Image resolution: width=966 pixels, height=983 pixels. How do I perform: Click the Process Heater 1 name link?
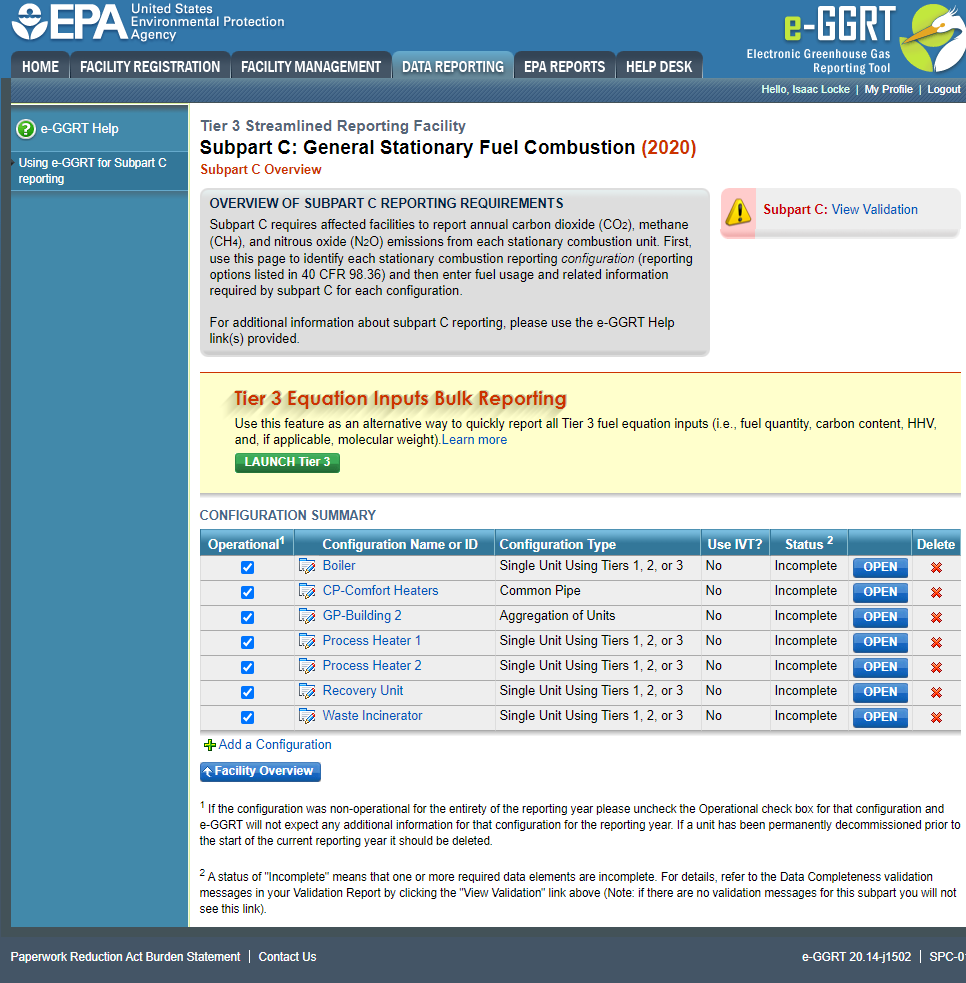point(372,641)
